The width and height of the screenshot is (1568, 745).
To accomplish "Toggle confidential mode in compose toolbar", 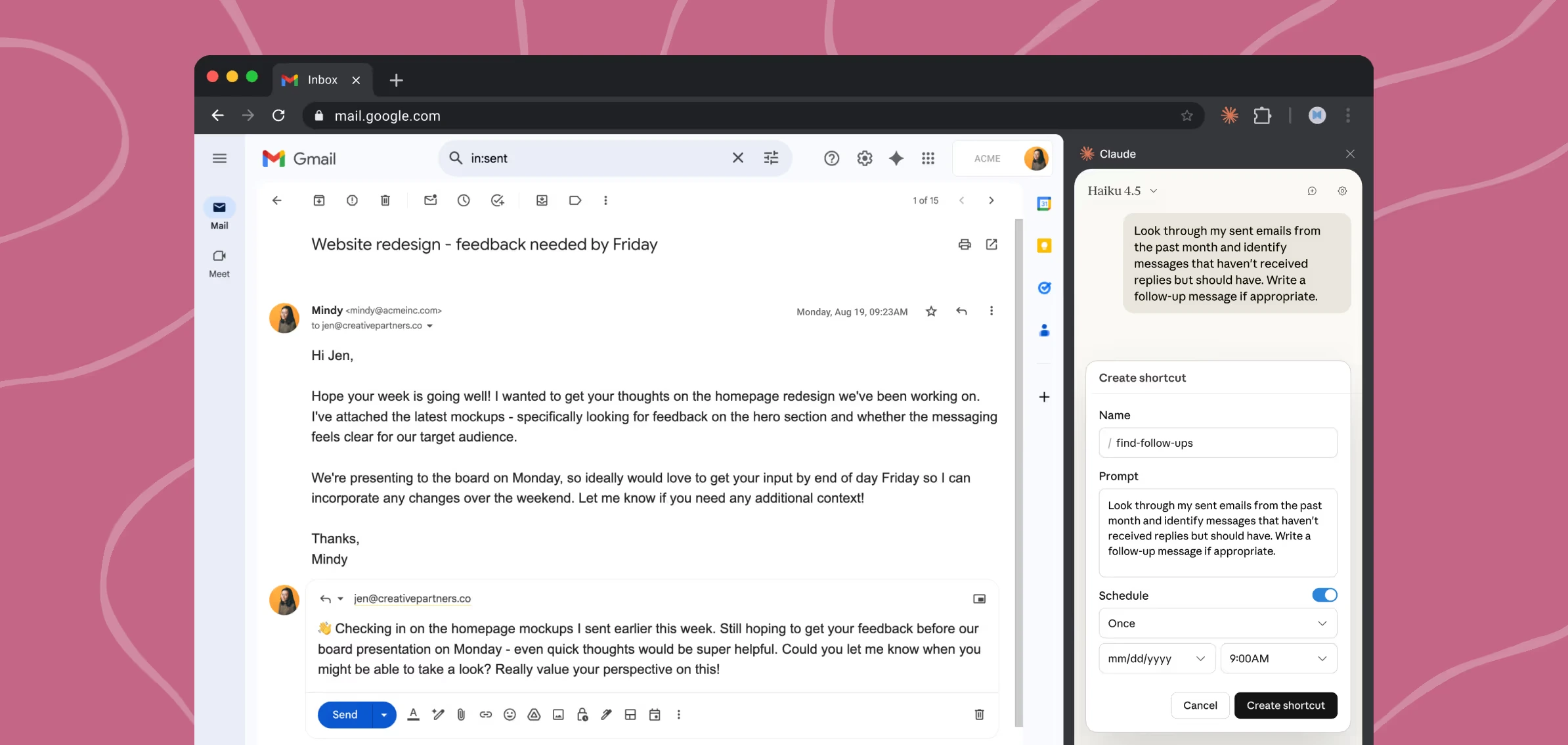I will coord(582,714).
